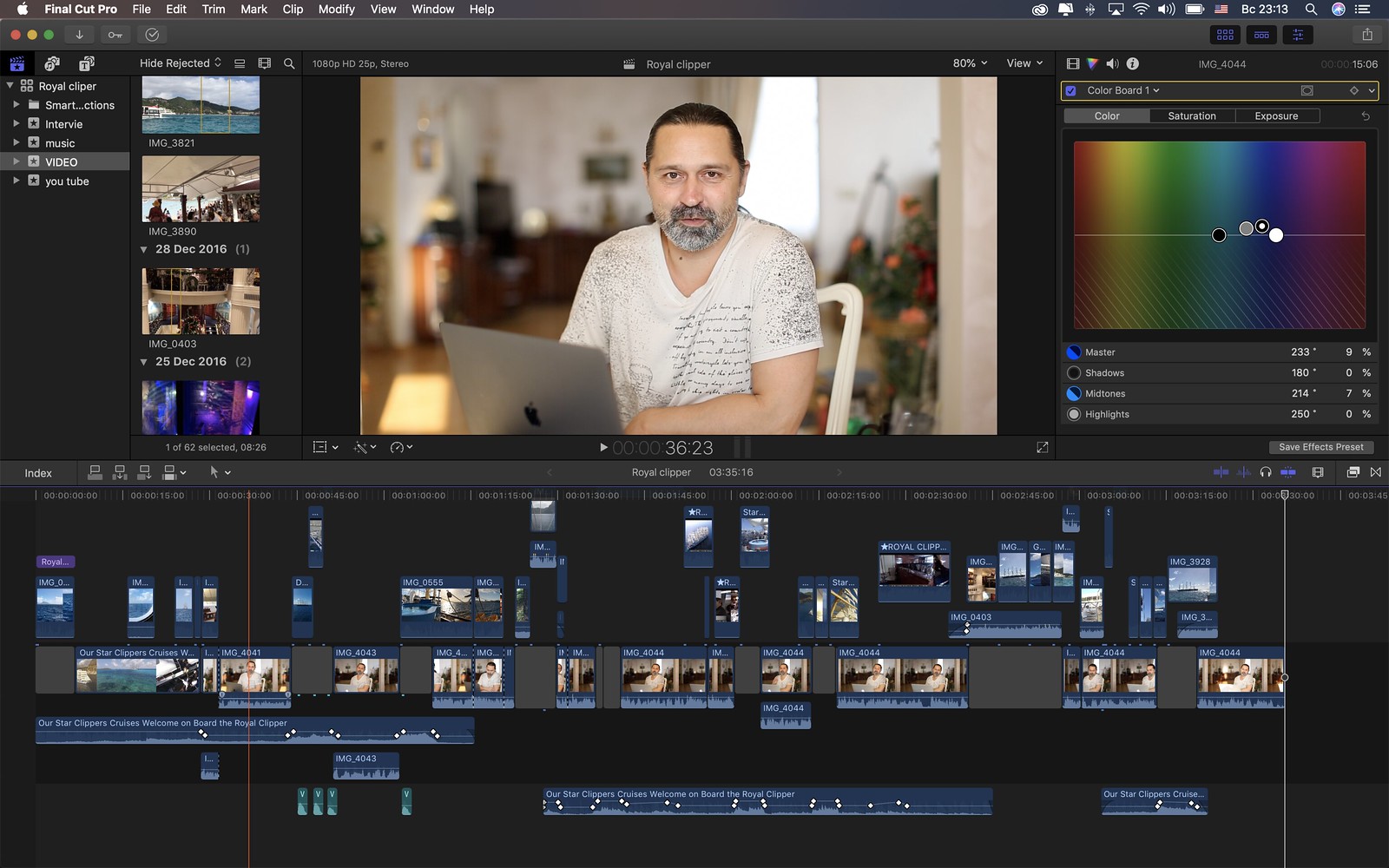Switch to the Exposure tab
Screen dimensions: 1389x868
(x=1276, y=116)
